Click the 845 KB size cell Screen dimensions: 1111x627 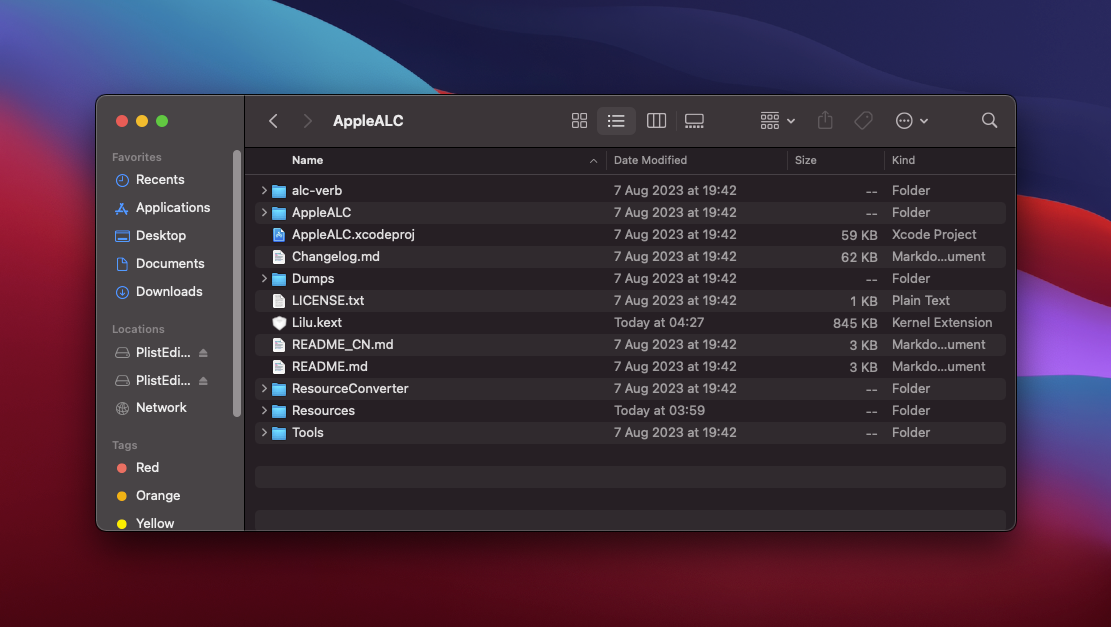(855, 323)
